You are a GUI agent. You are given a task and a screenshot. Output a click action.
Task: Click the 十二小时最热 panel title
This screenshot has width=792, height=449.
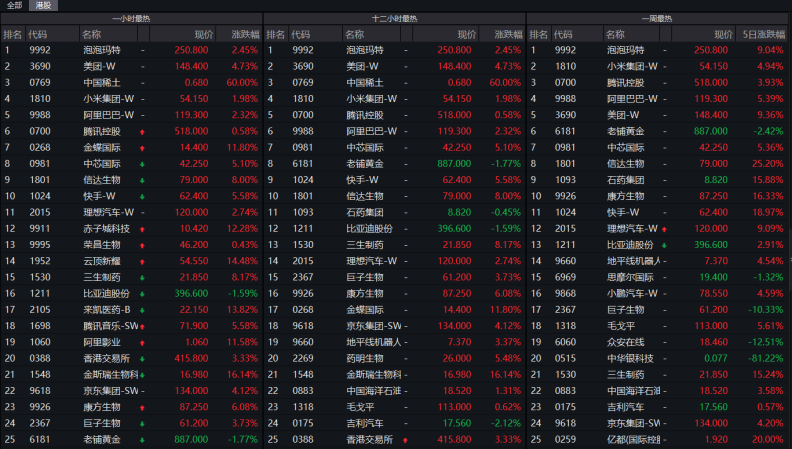(x=394, y=19)
